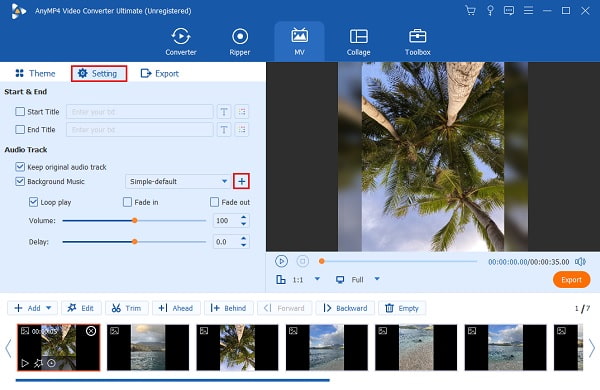The image size is (600, 390).
Task: Play the first clip thumbnail
Action: tap(25, 363)
